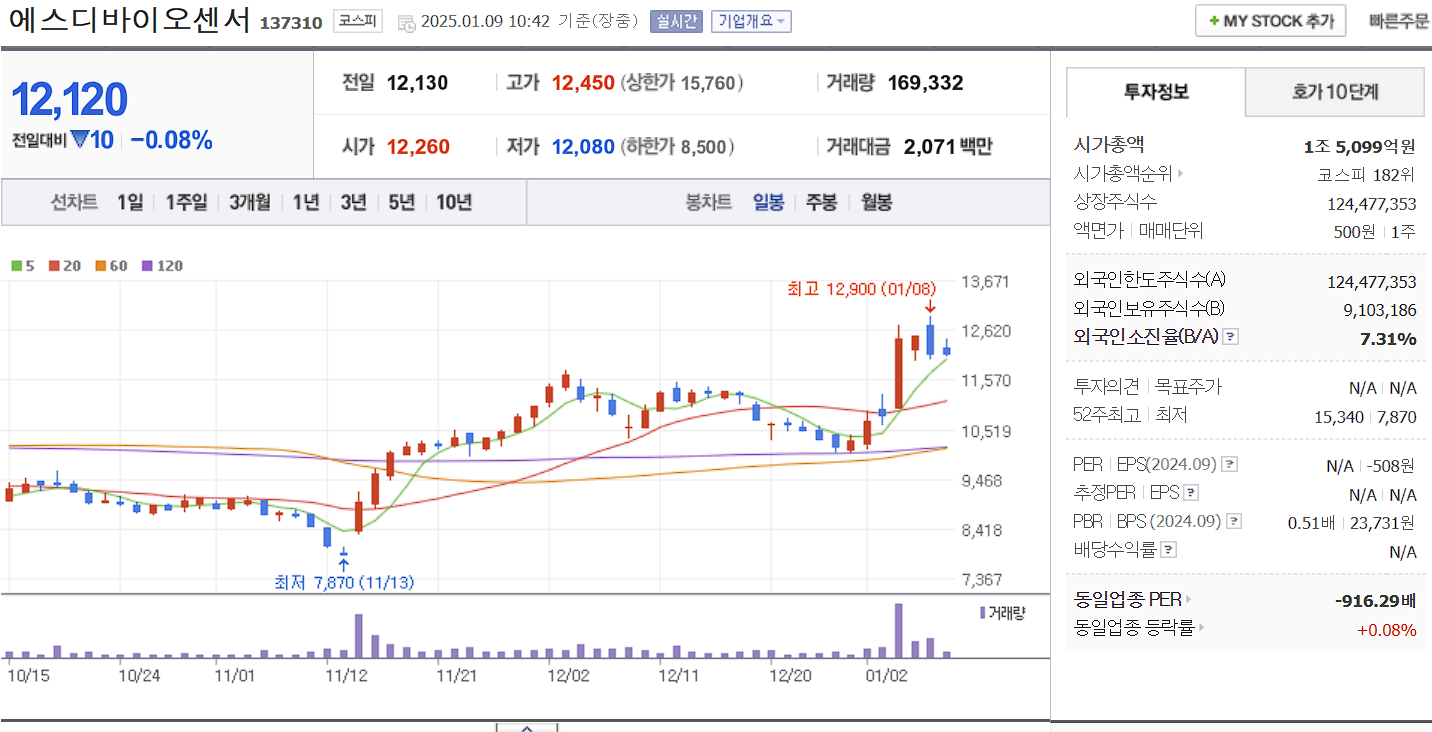
Task: Open the 기업개요 dropdown
Action: [x=750, y=20]
